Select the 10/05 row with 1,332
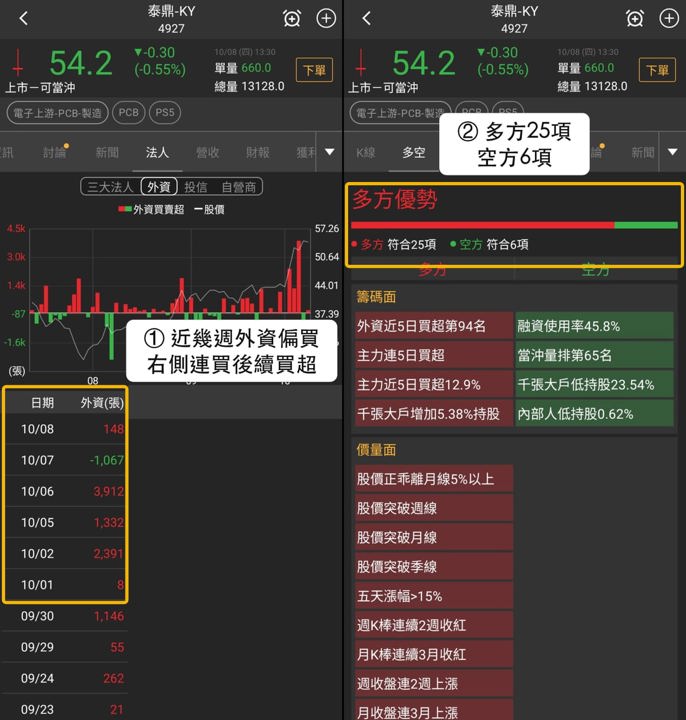 pos(65,523)
